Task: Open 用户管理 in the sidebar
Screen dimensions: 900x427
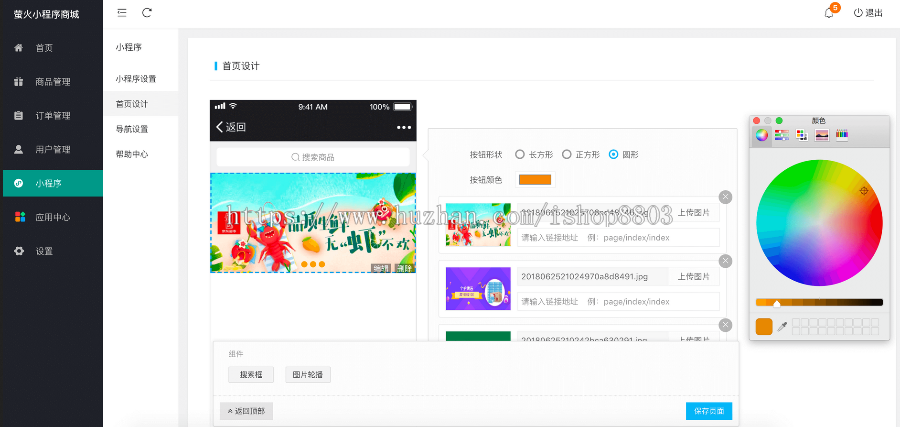Action: coord(52,150)
